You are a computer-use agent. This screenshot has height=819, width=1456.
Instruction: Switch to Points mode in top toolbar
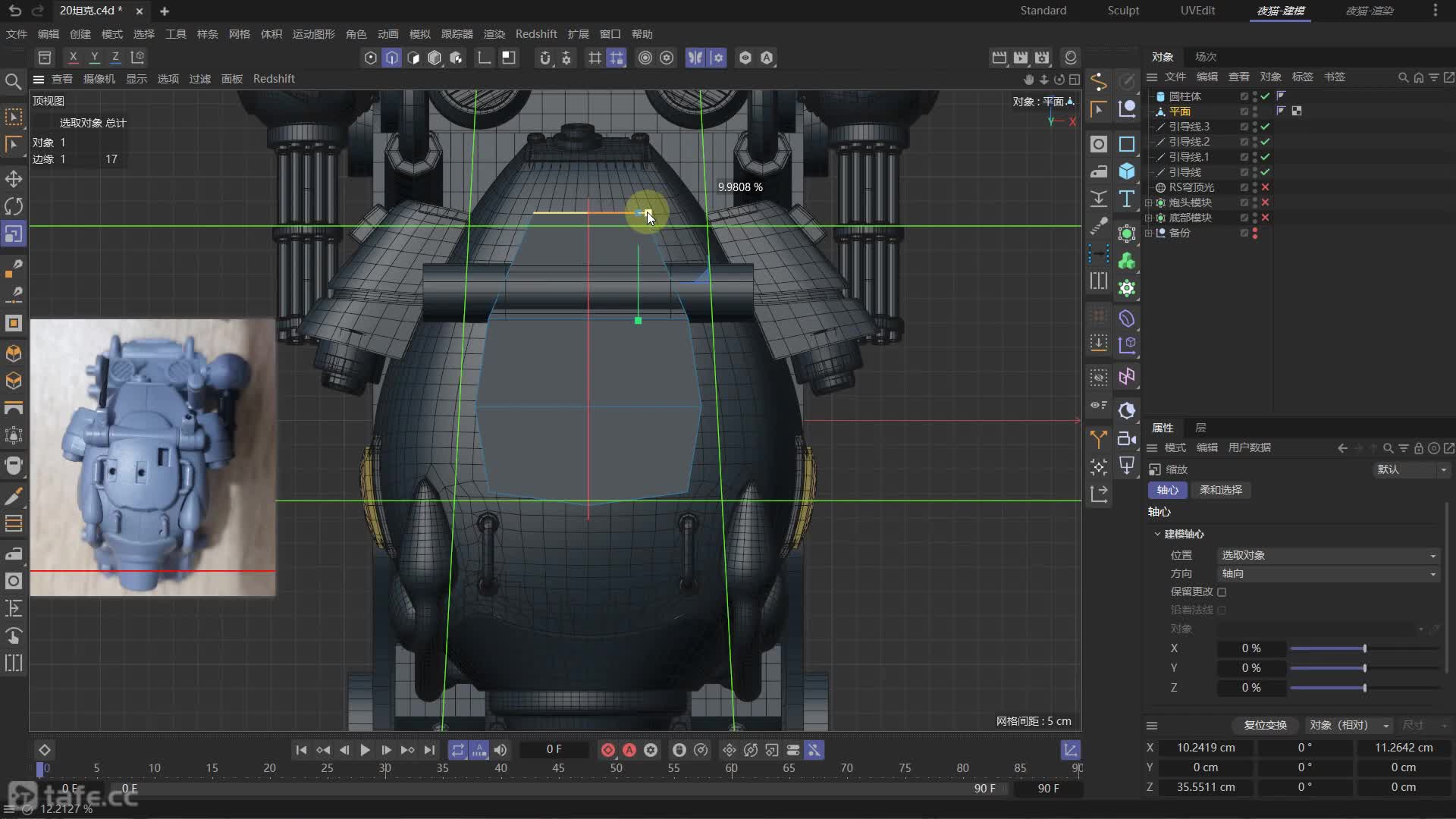[370, 58]
